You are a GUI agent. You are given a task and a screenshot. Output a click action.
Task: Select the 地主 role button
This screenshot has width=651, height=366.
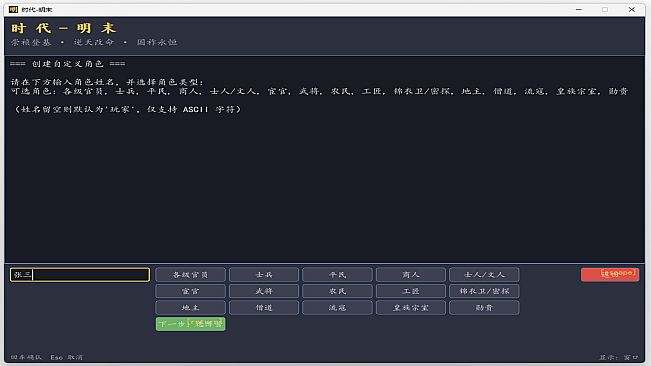(191, 307)
